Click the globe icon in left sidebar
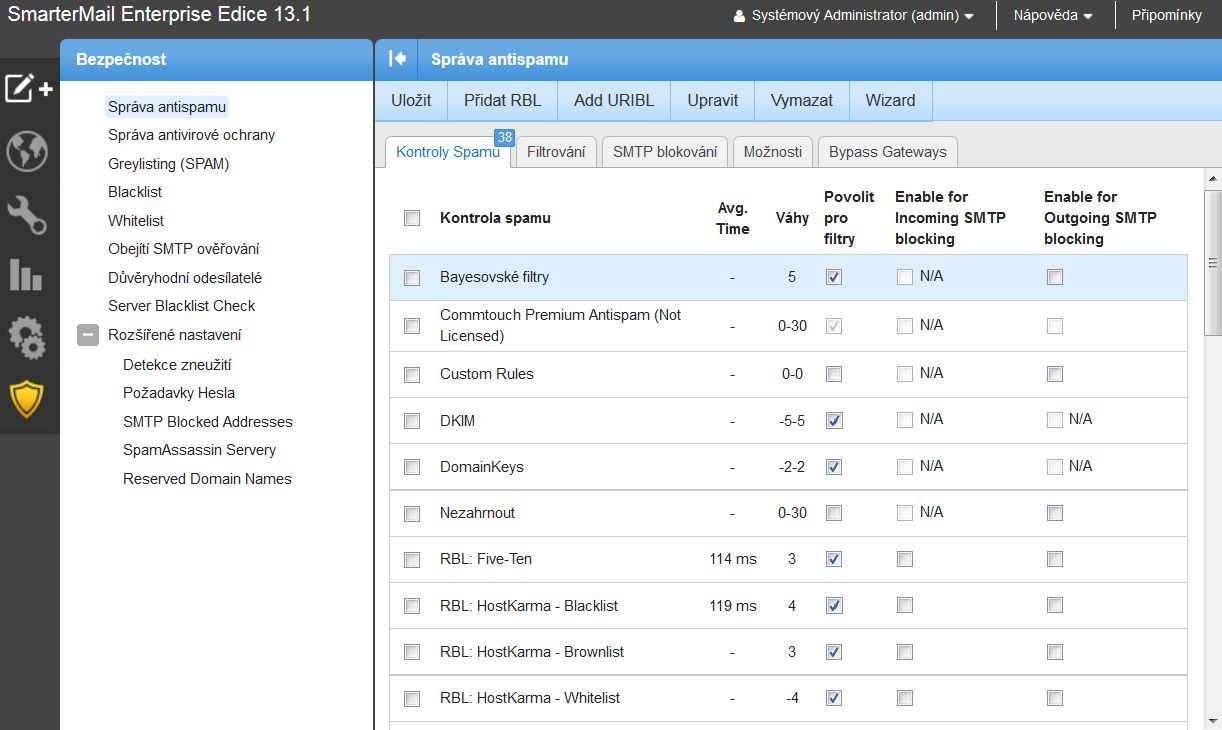 (27, 151)
